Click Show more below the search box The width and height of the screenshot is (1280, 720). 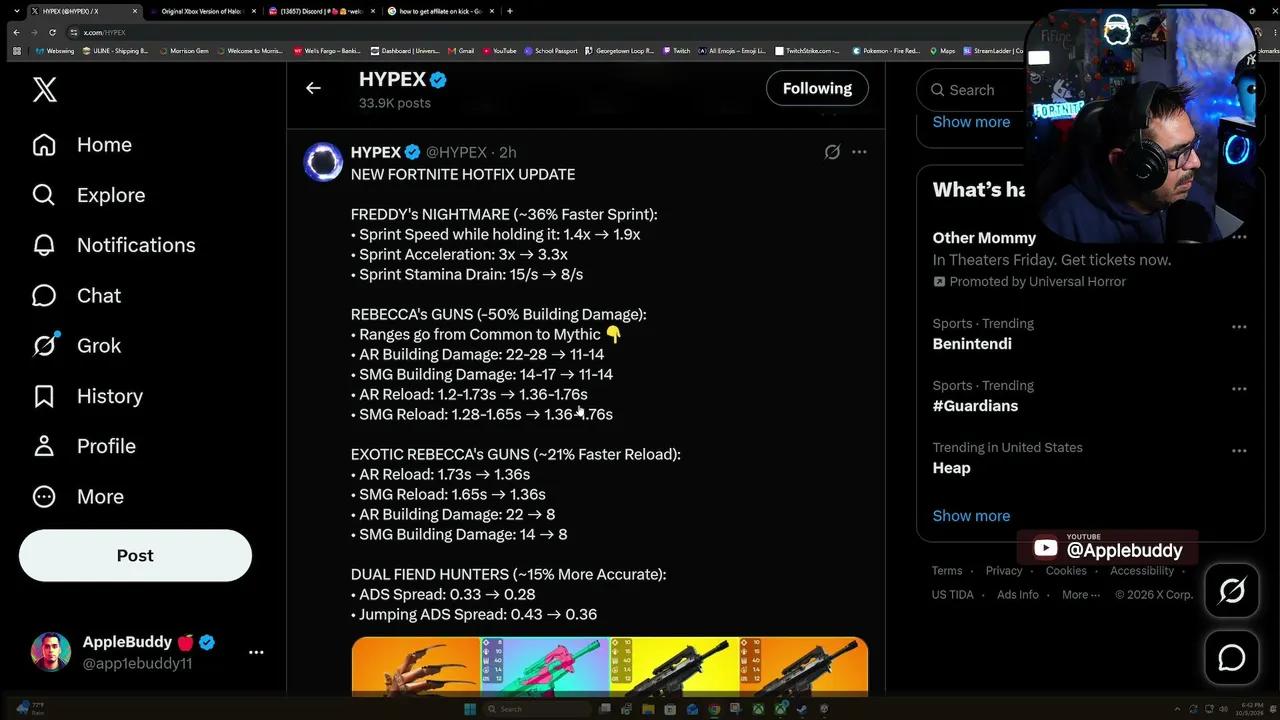pos(971,122)
